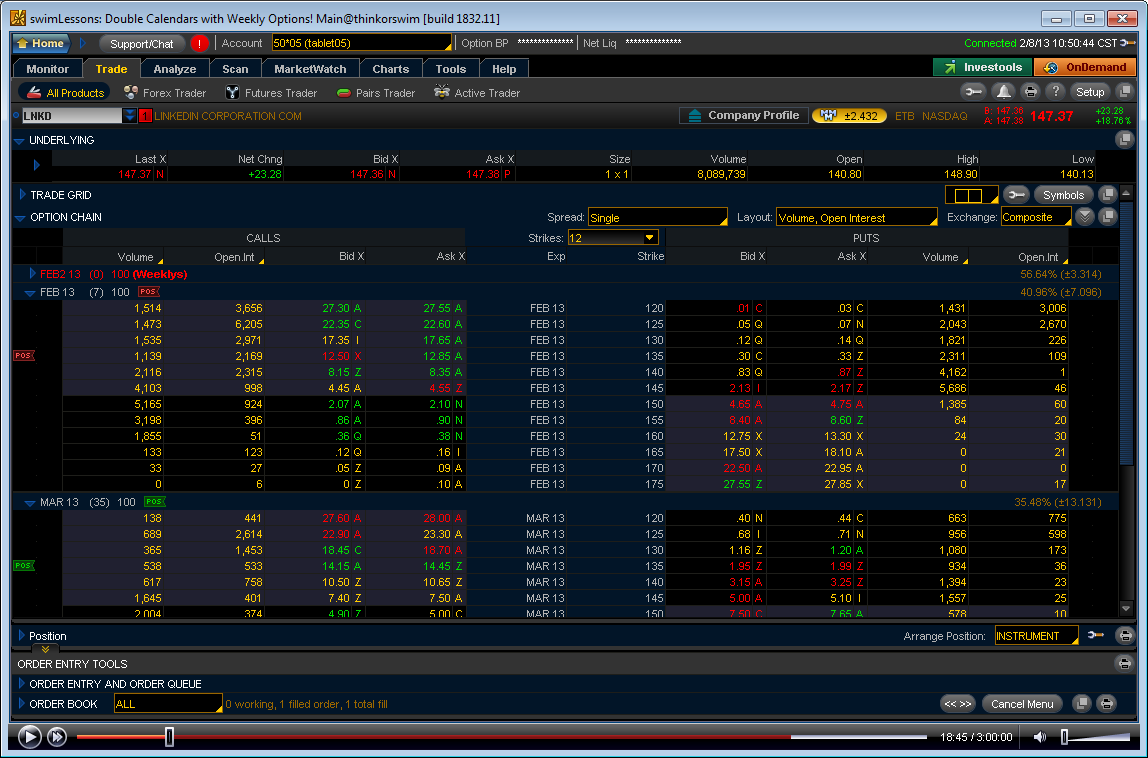Open the Exchange dropdown showing Composite
The image size is (1148, 758).
click(x=1035, y=218)
